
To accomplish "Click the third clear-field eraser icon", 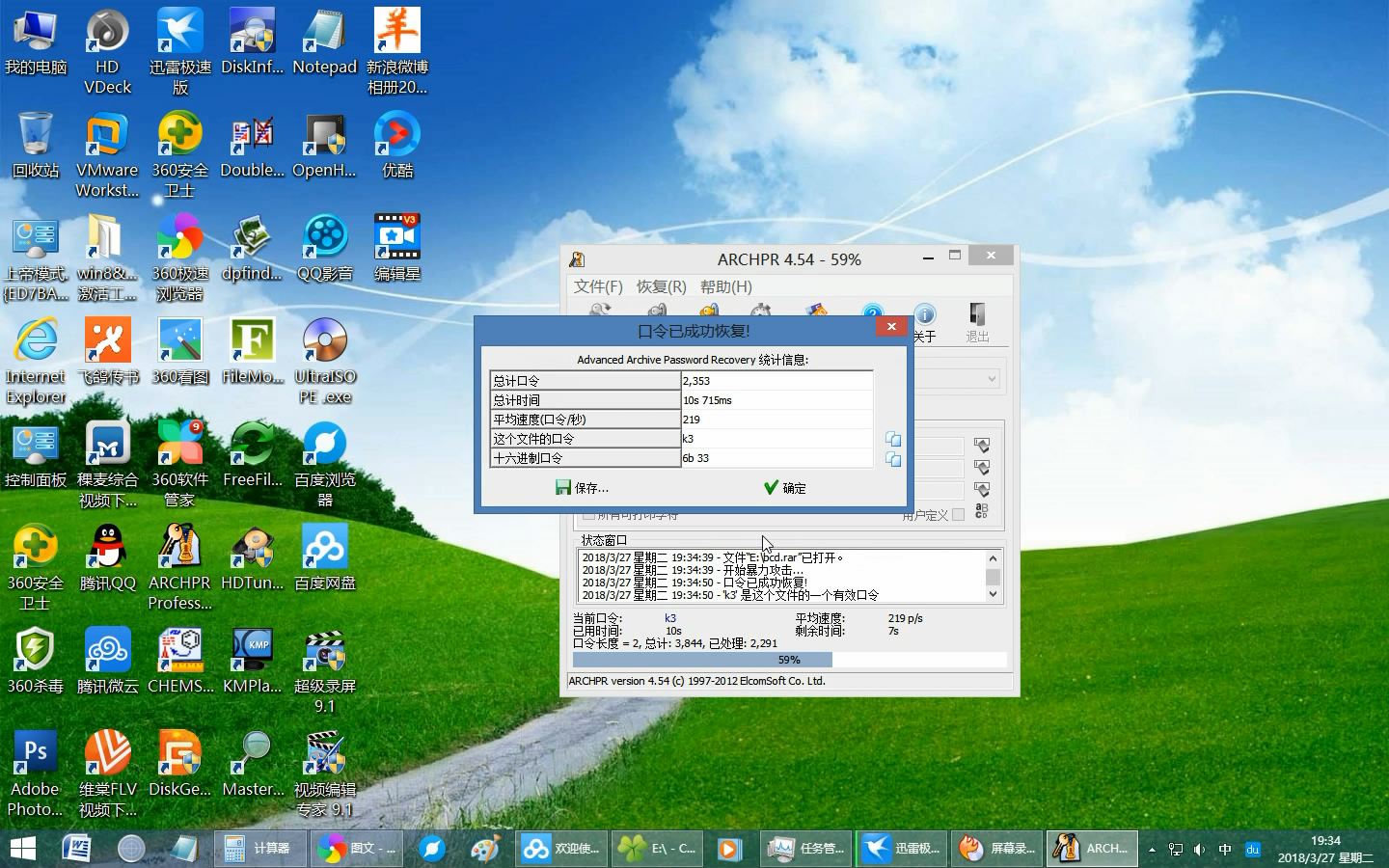I will (982, 490).
